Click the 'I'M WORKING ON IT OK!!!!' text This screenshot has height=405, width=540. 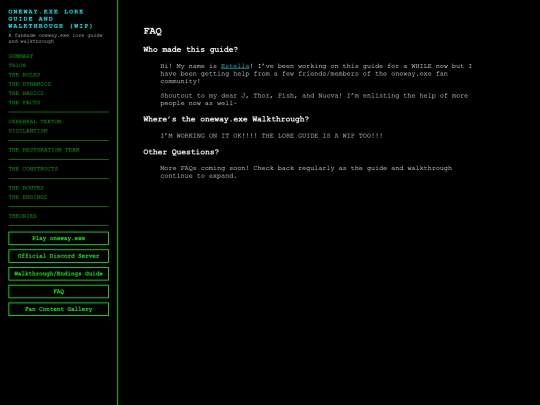(271, 136)
